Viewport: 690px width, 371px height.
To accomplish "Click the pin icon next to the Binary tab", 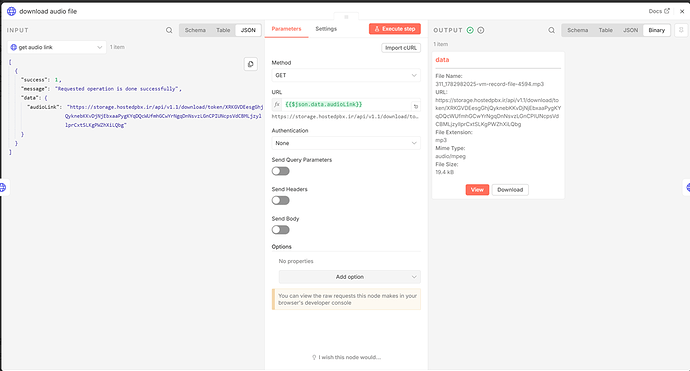I will pyautogui.click(x=681, y=30).
